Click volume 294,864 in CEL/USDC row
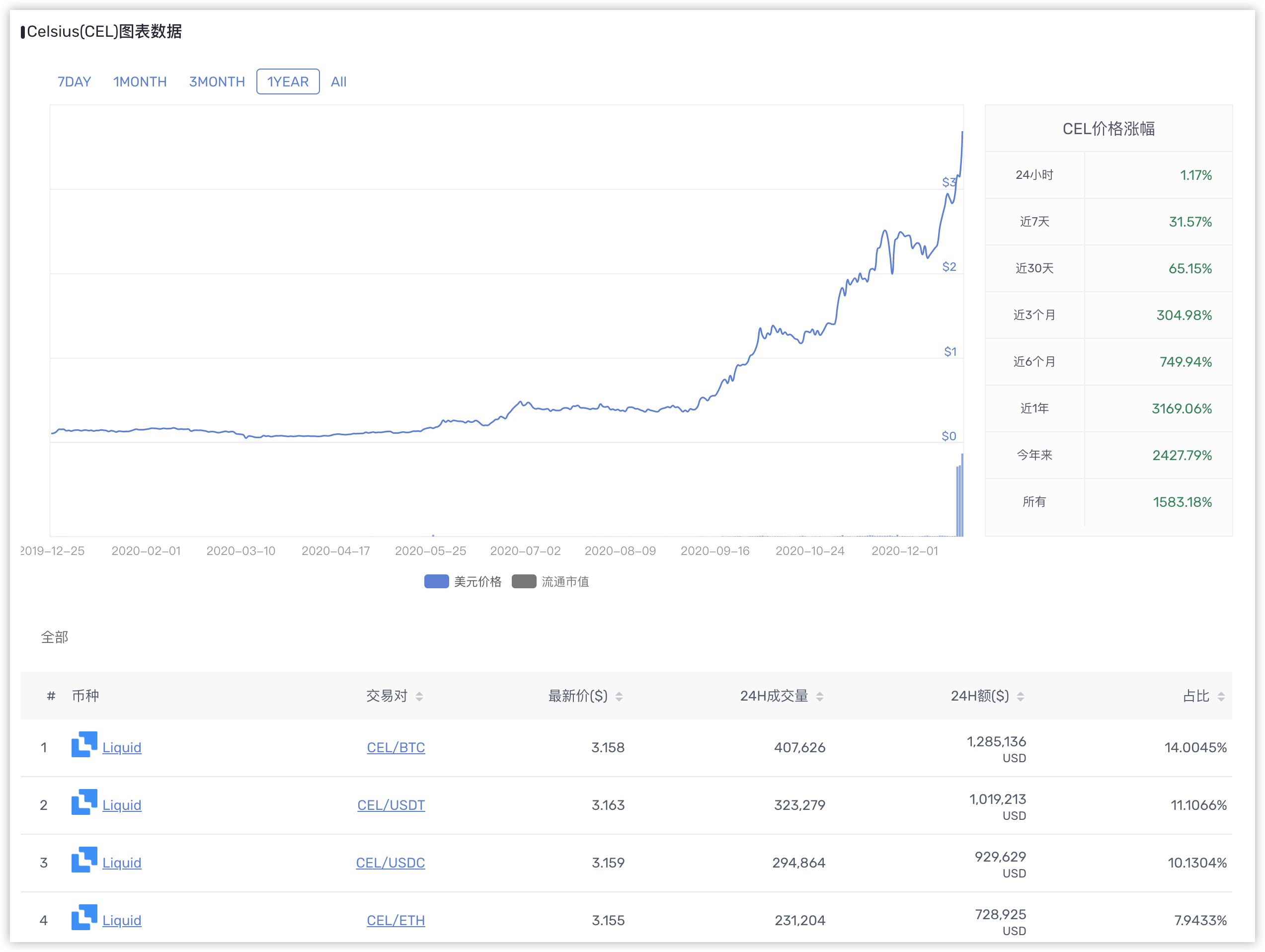This screenshot has width=1265, height=952. [799, 864]
